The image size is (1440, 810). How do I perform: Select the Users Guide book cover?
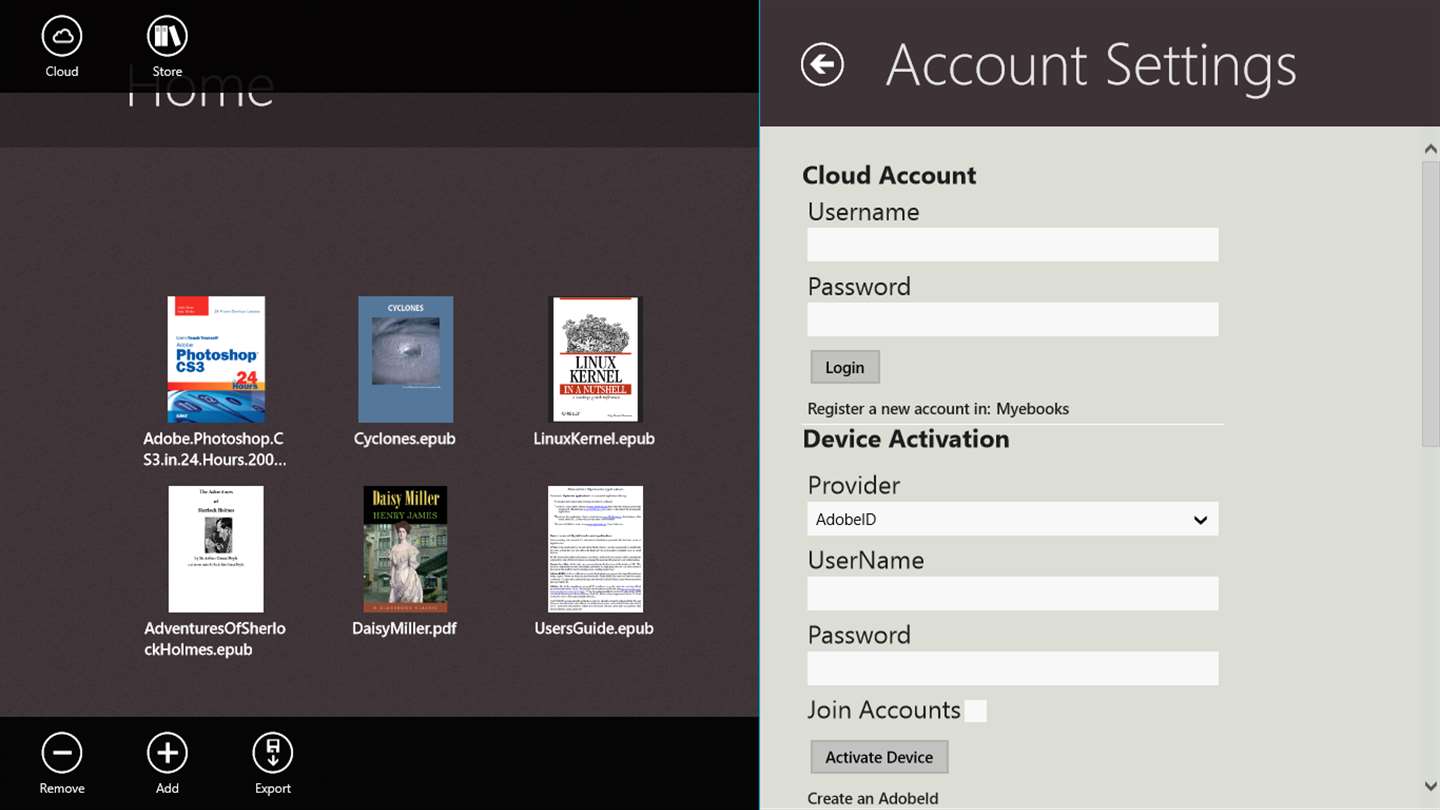pos(595,549)
